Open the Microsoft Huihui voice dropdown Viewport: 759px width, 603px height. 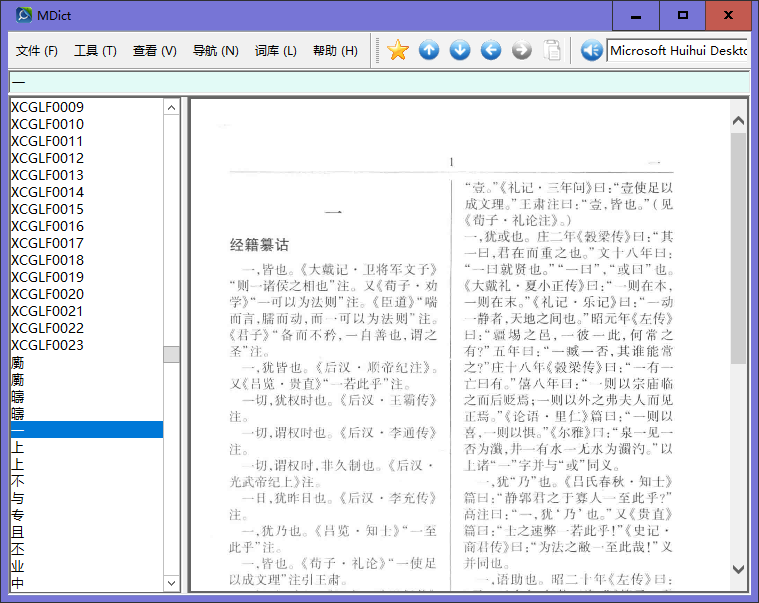coord(678,50)
